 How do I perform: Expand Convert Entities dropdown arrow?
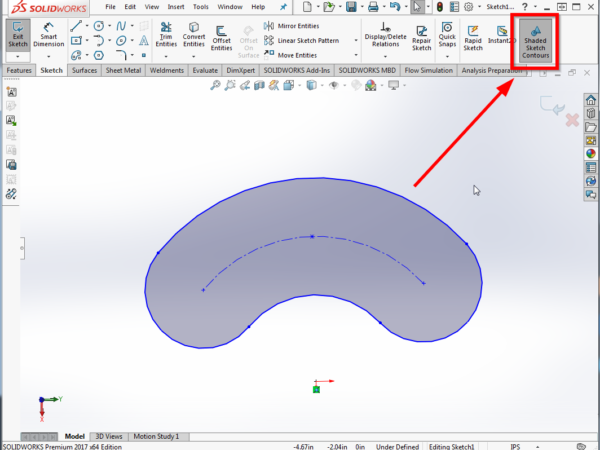tap(194, 57)
